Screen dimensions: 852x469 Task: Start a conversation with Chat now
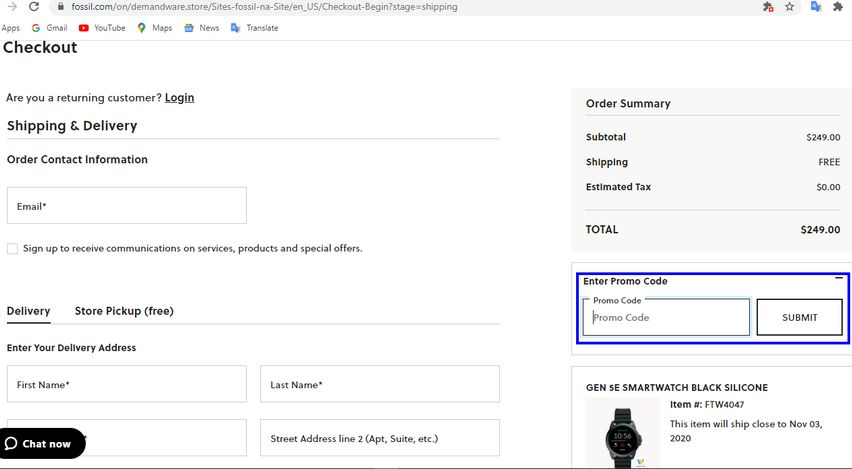[x=42, y=443]
